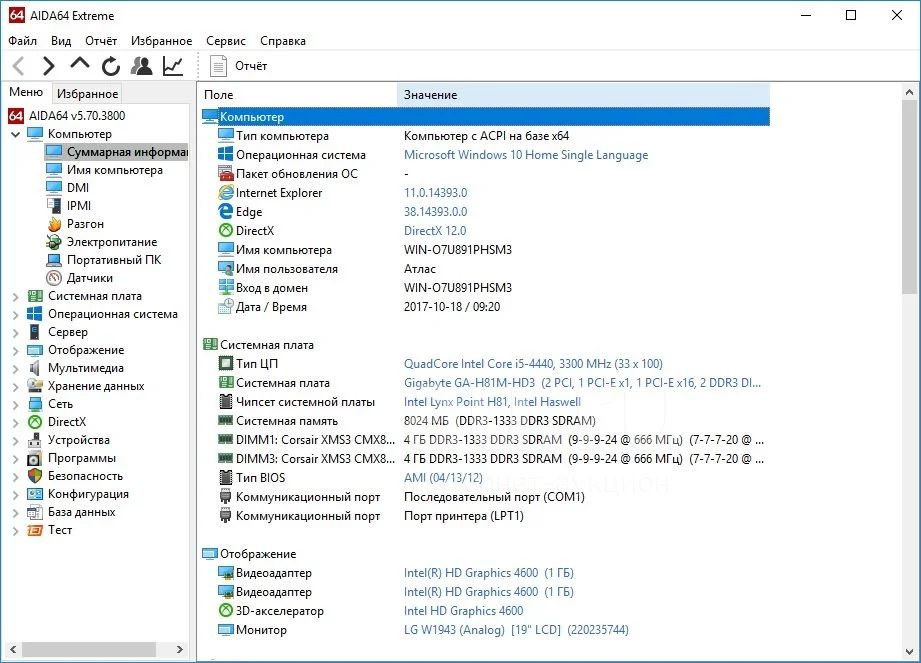
Task: Collapse the Компьютер tree node
Action: [x=16, y=134]
